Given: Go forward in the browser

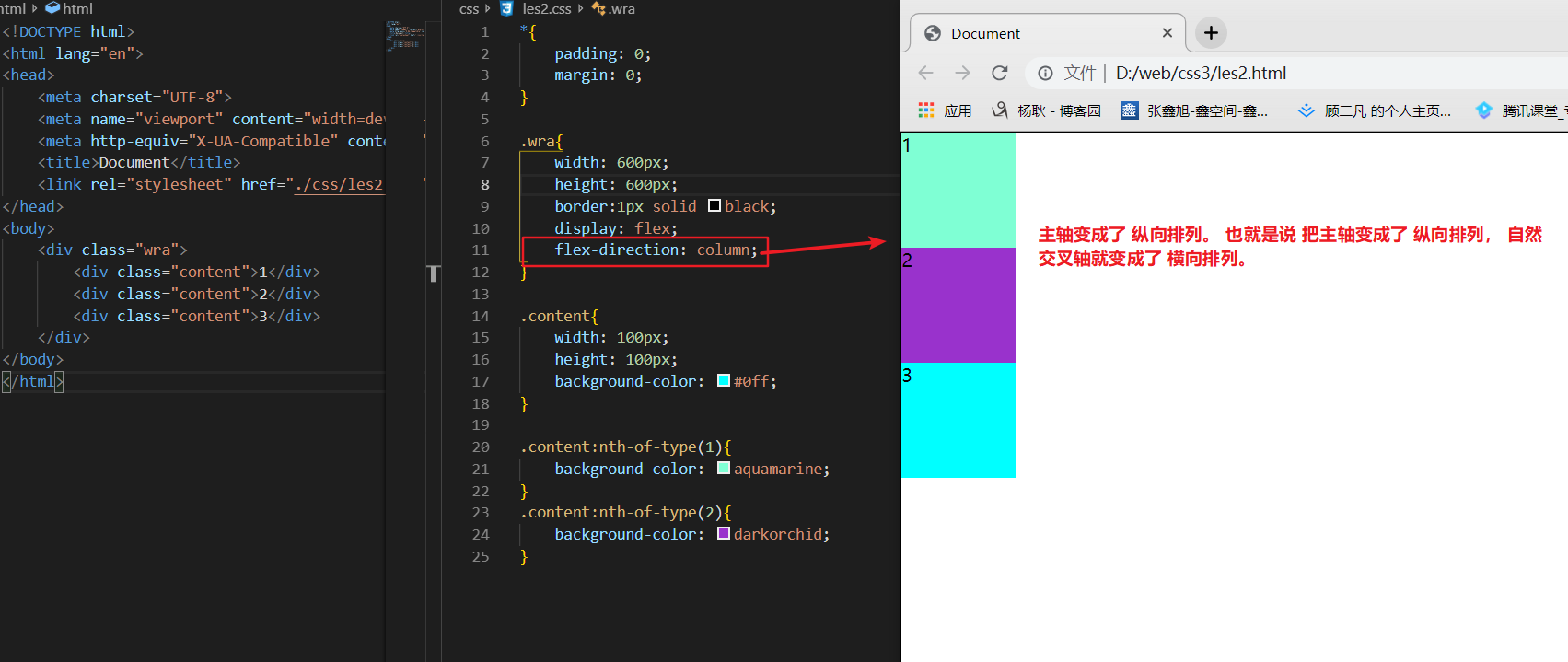Looking at the screenshot, I should point(963,73).
